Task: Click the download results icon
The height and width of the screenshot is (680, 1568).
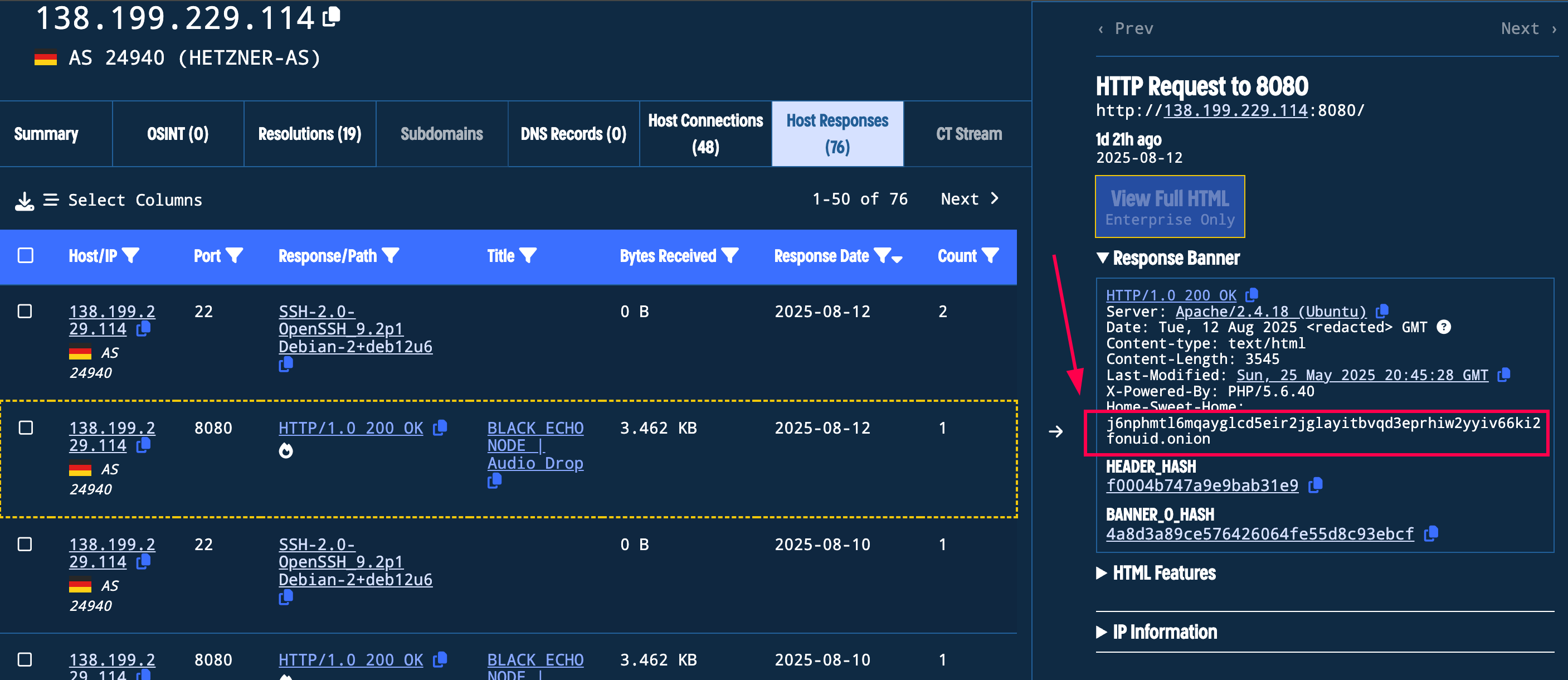Action: point(25,201)
